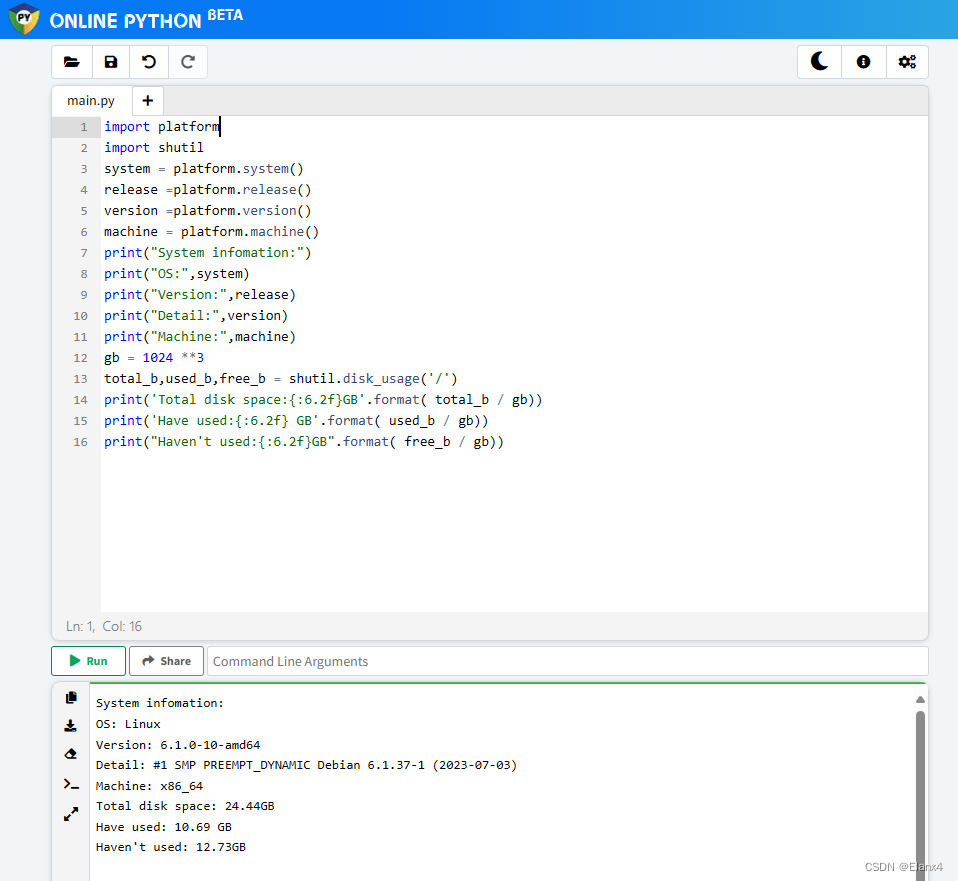Clear console with the eraser icon
Screen dimensions: 958x881
tap(71, 755)
